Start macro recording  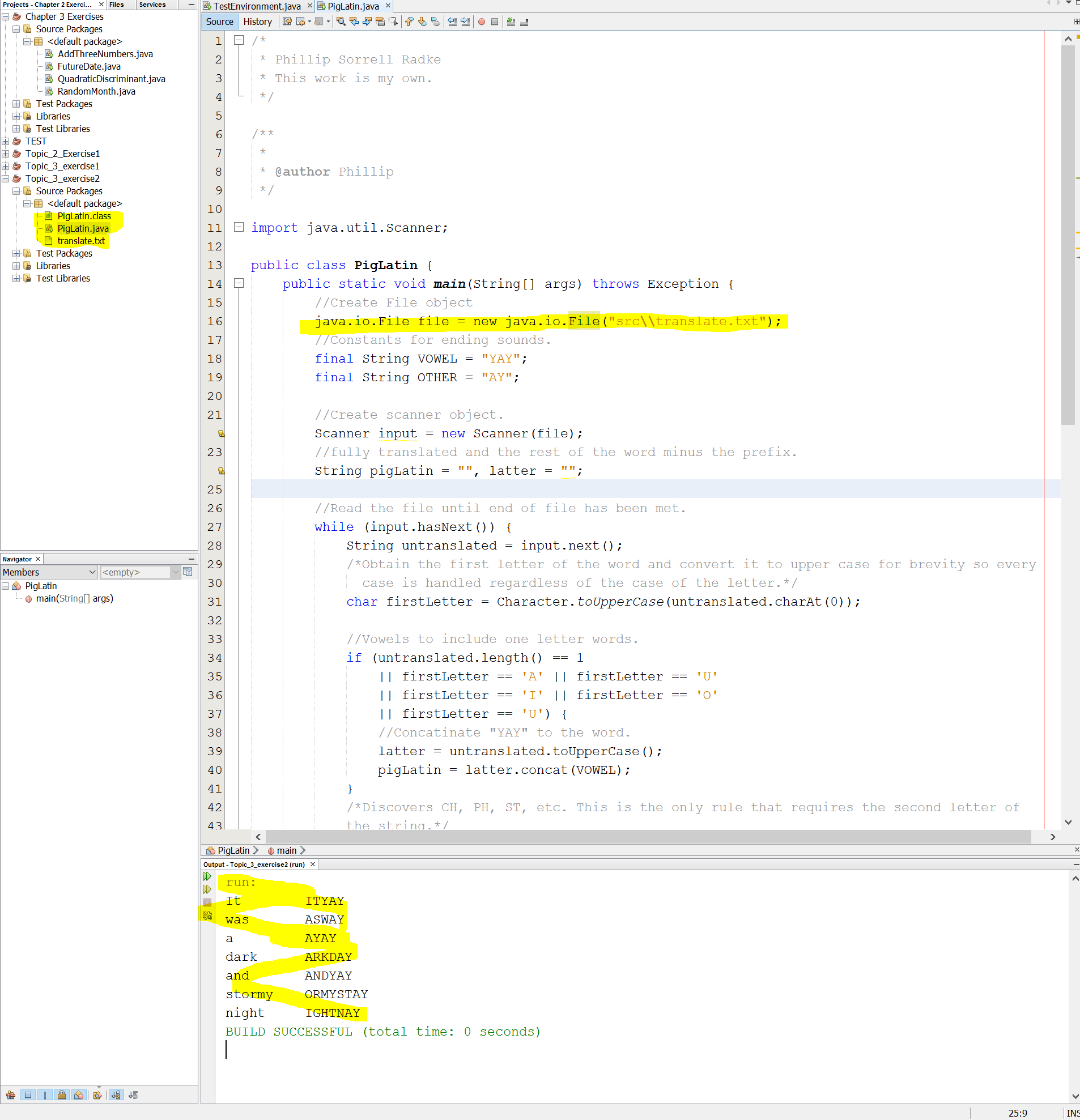pyautogui.click(x=482, y=22)
